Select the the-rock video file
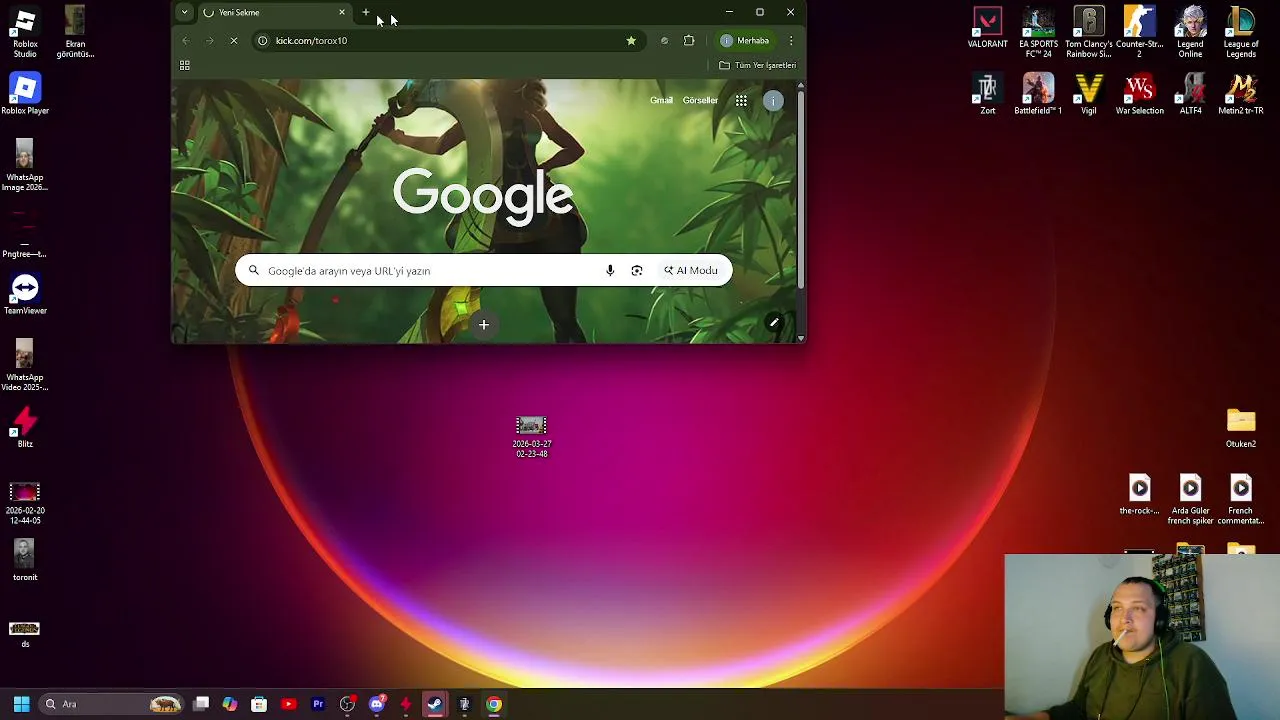 1139,494
